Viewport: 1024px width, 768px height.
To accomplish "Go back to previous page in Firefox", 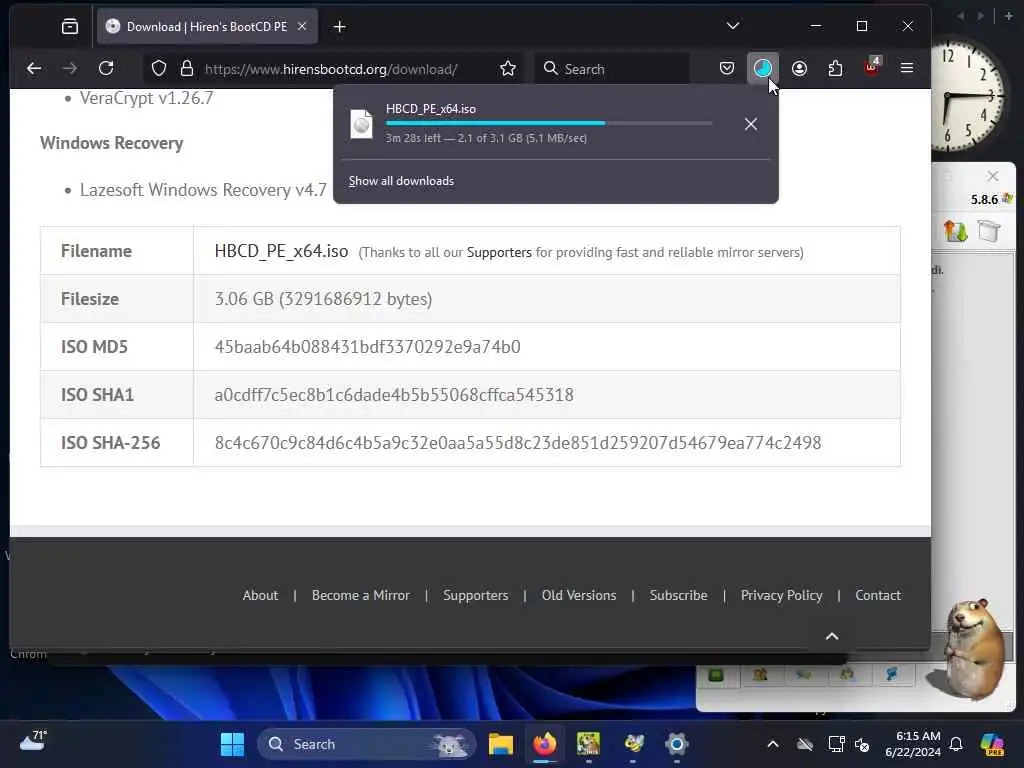I will tap(34, 68).
